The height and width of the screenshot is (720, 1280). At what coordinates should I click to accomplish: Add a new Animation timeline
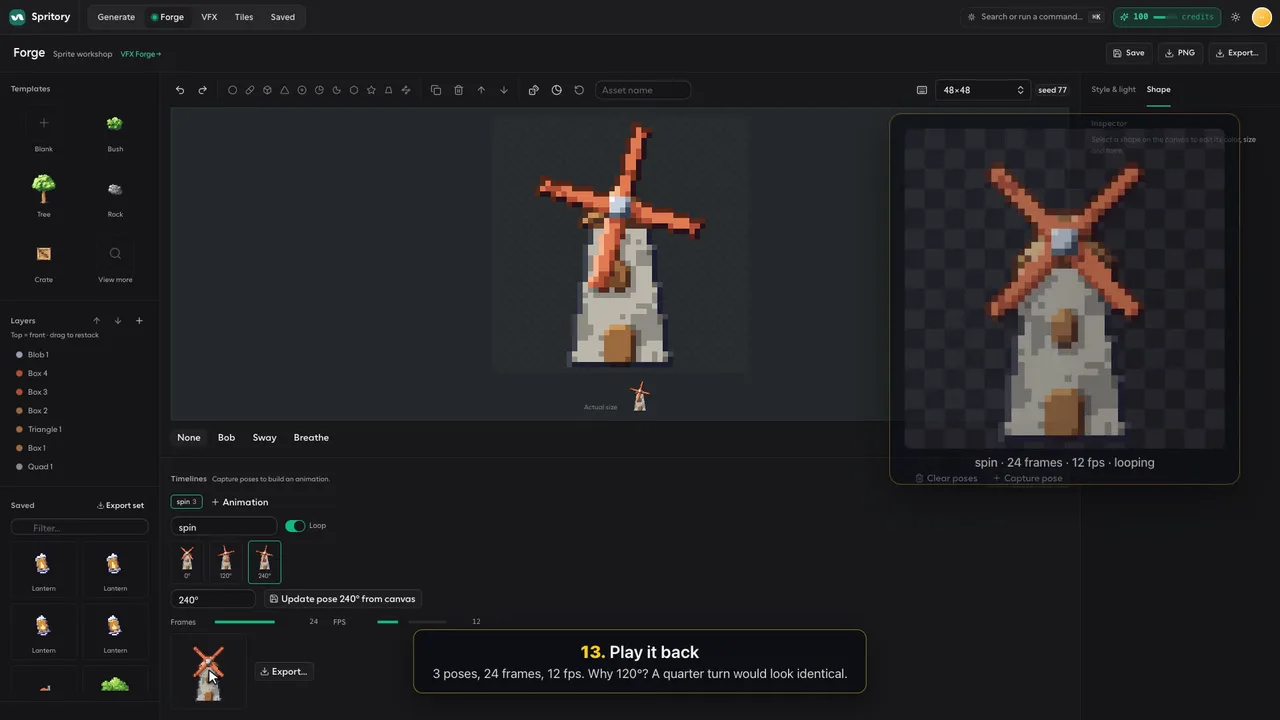[240, 502]
